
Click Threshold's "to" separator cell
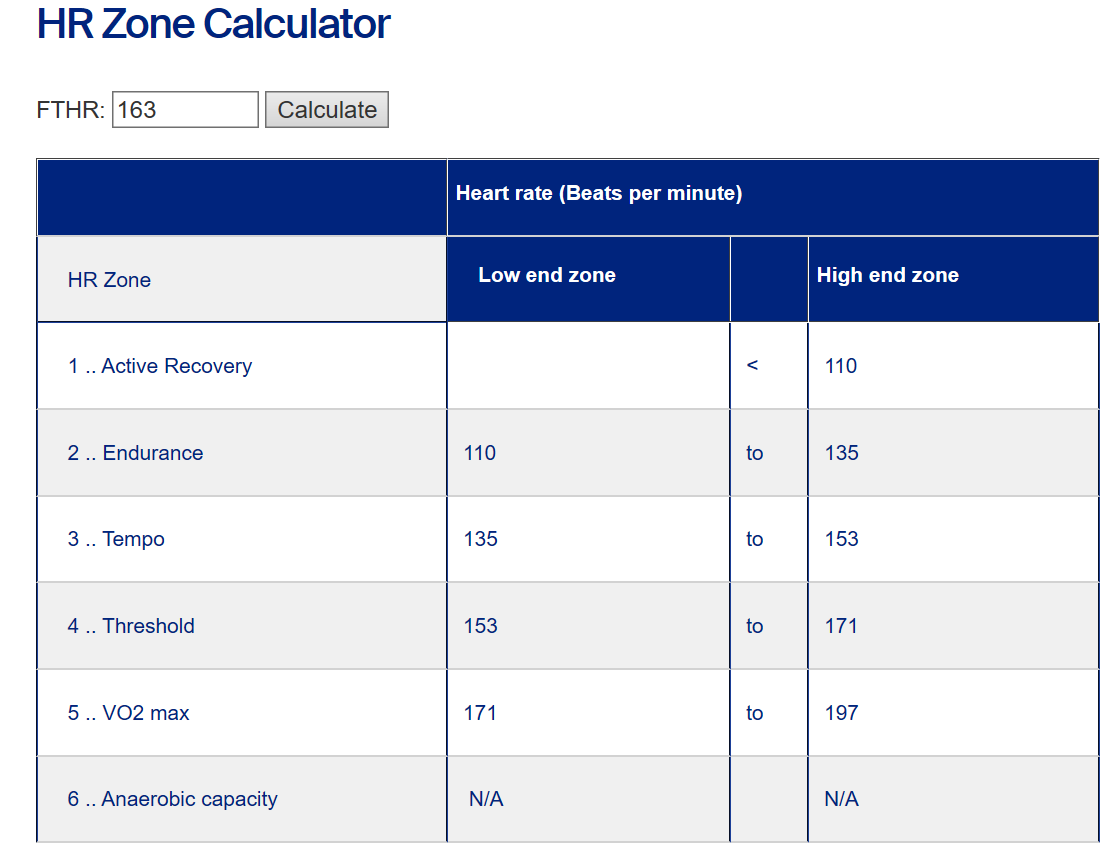click(x=754, y=626)
